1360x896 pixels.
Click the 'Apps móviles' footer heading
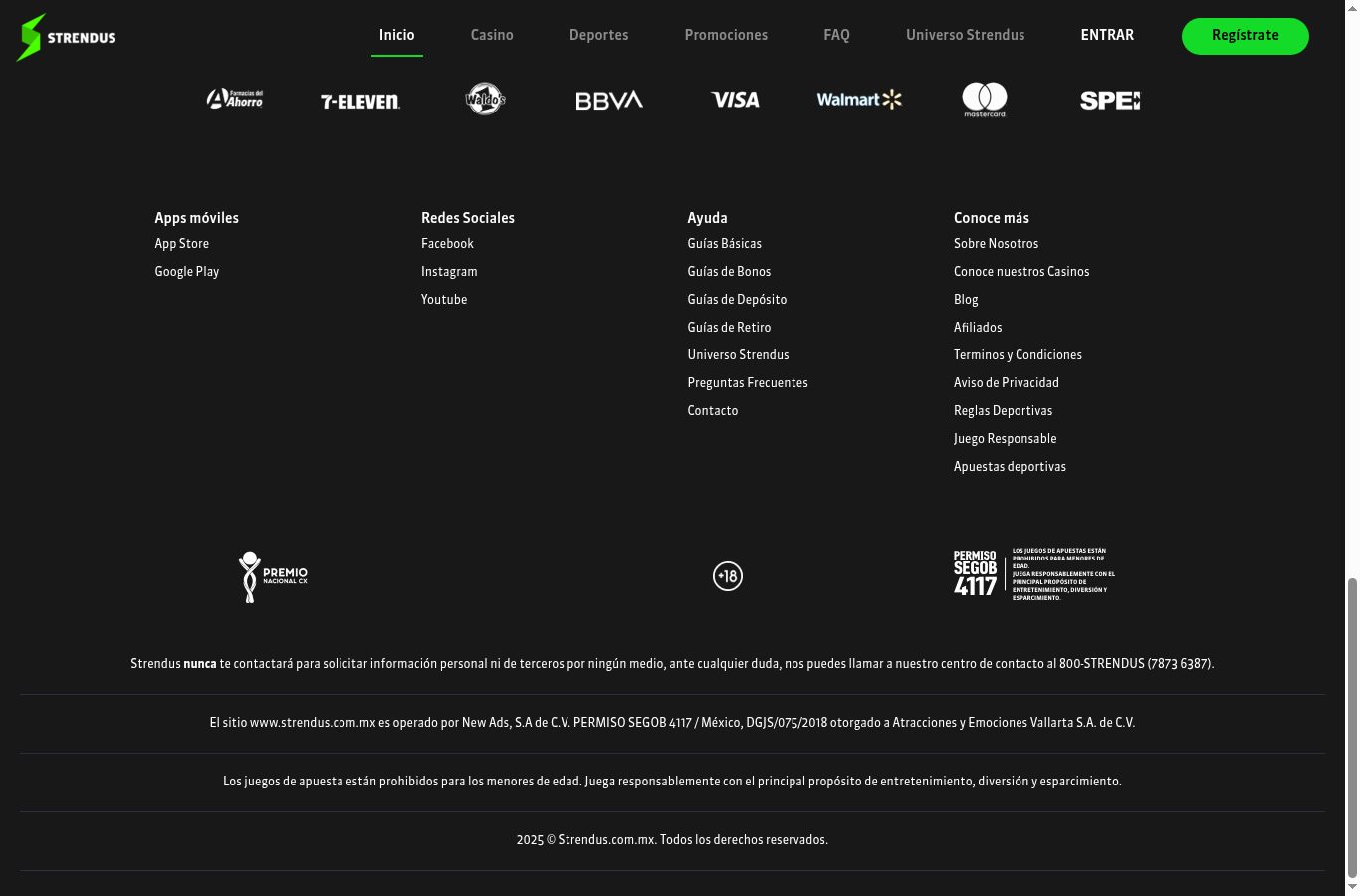click(197, 218)
